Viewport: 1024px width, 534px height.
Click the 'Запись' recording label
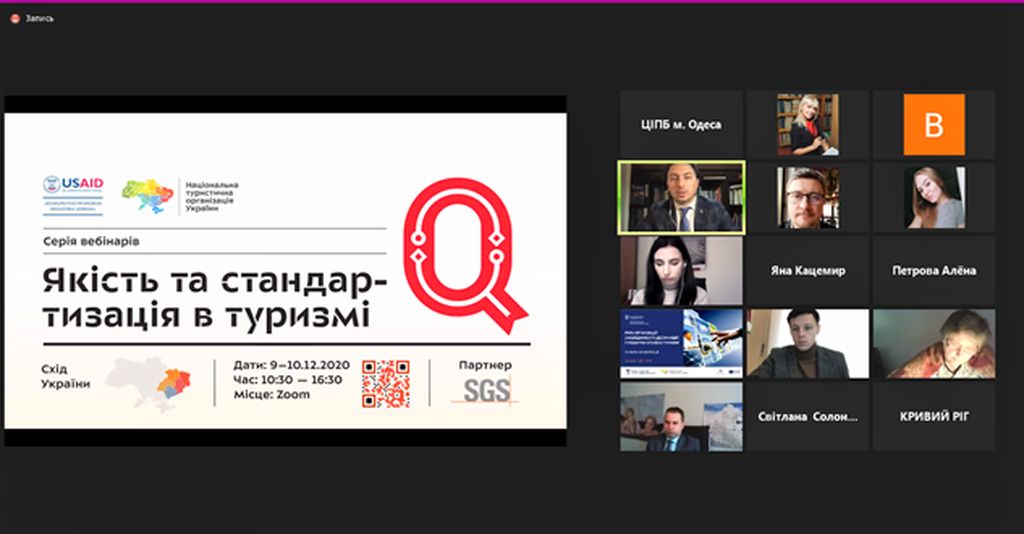(40, 19)
